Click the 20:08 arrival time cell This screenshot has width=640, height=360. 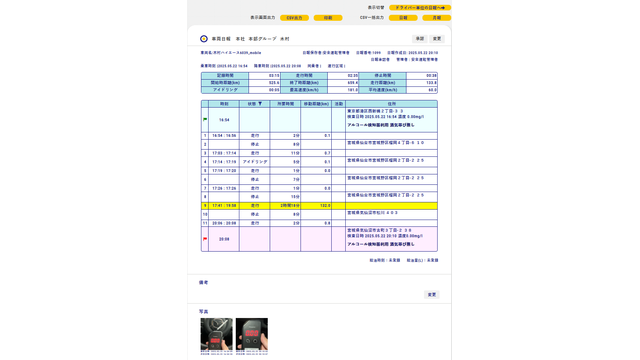(224, 239)
